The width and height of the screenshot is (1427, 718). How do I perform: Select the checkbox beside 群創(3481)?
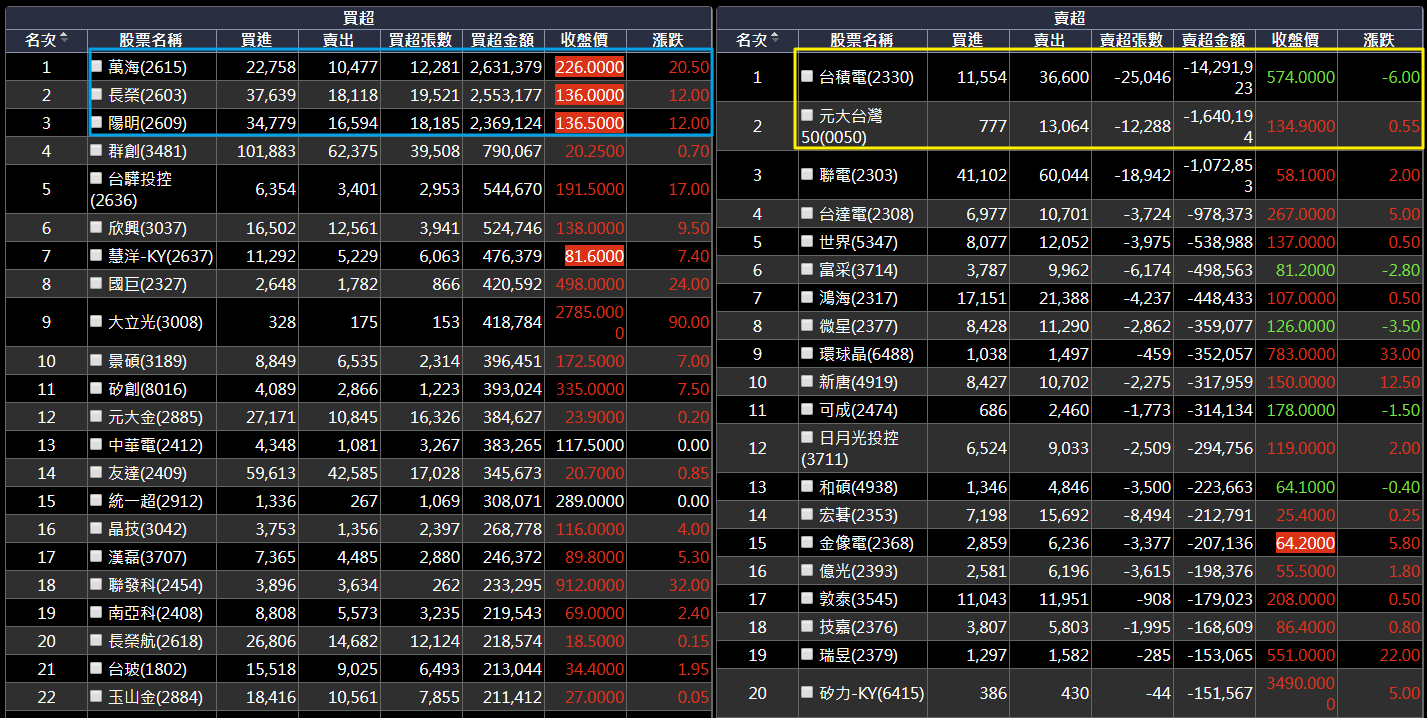coord(97,151)
